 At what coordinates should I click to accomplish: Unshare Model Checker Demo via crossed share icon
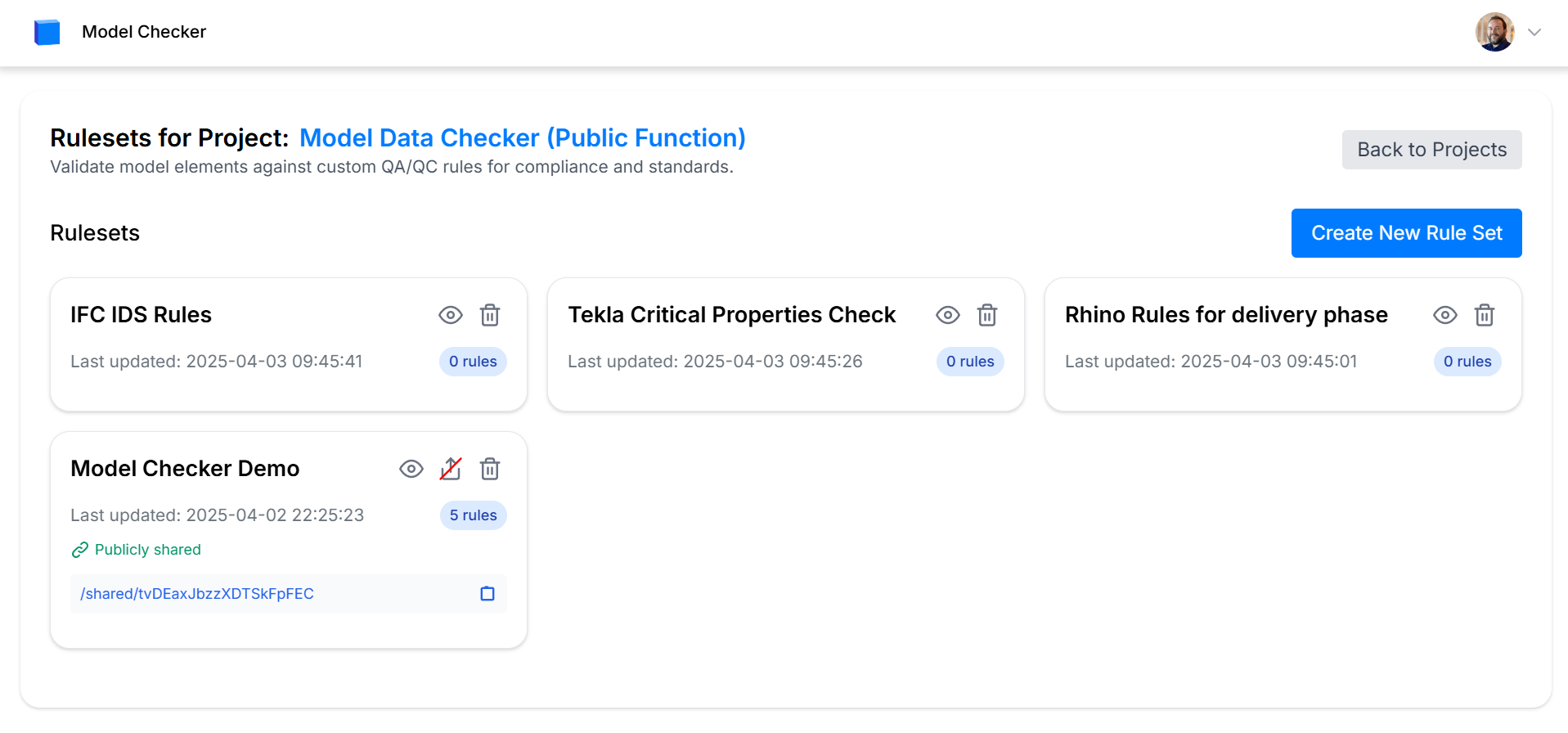(x=451, y=469)
